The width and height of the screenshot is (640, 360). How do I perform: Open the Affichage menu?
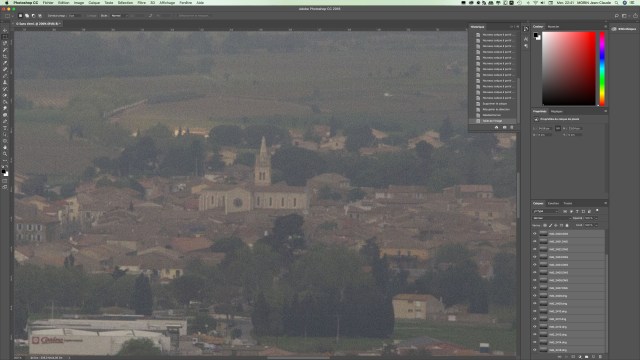[x=167, y=2]
